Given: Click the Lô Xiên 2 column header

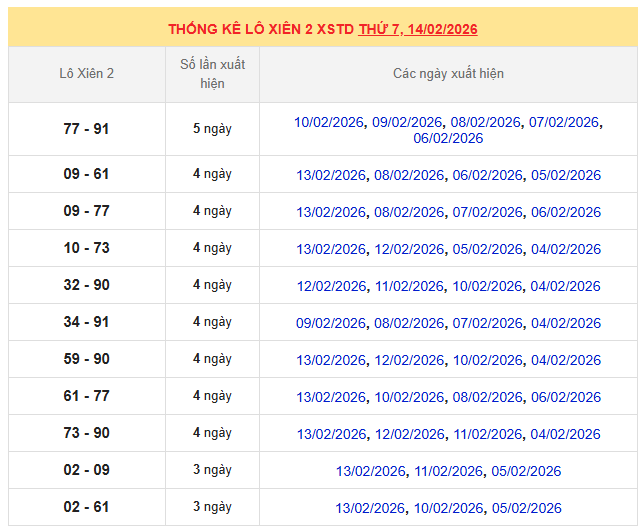Looking at the screenshot, I should (87, 74).
